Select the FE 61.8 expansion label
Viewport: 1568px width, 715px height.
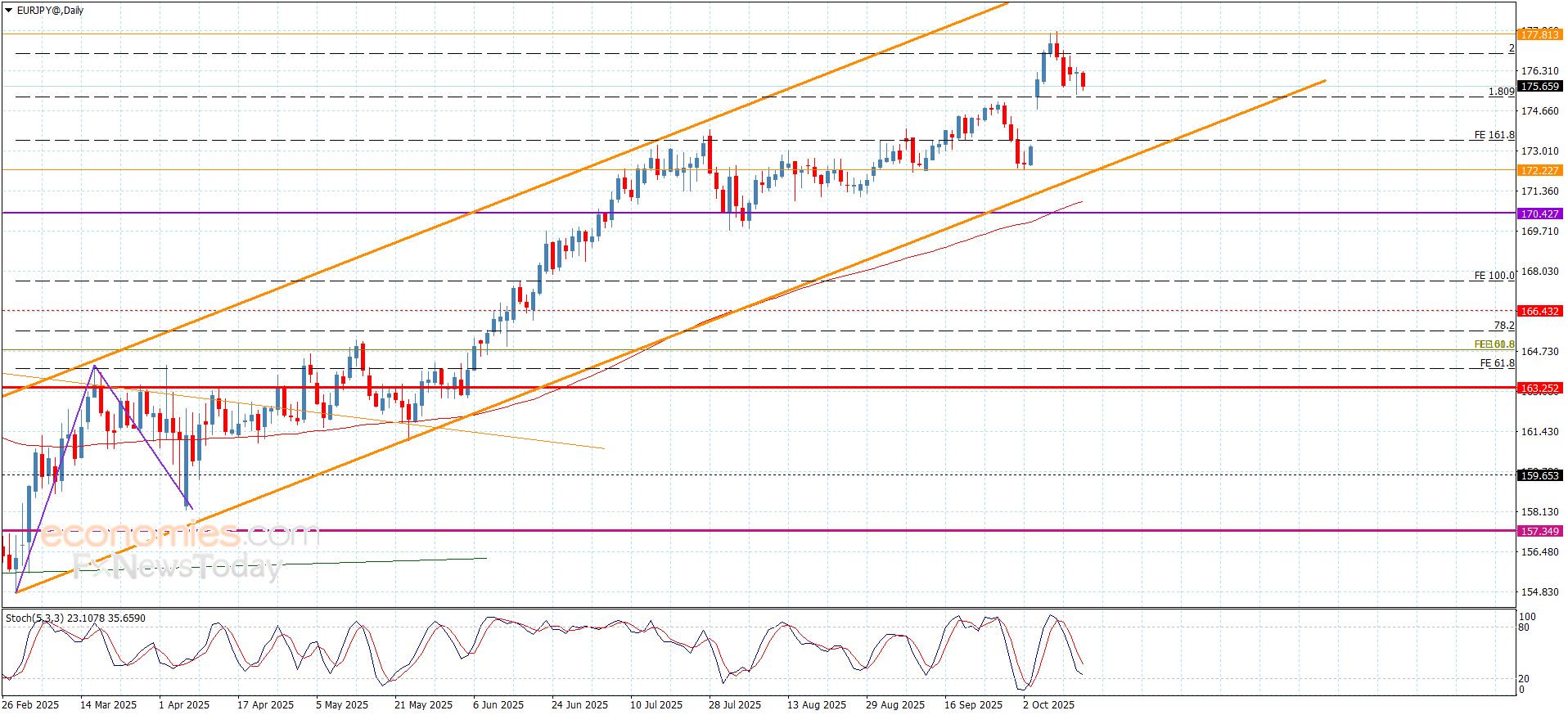pyautogui.click(x=1498, y=362)
